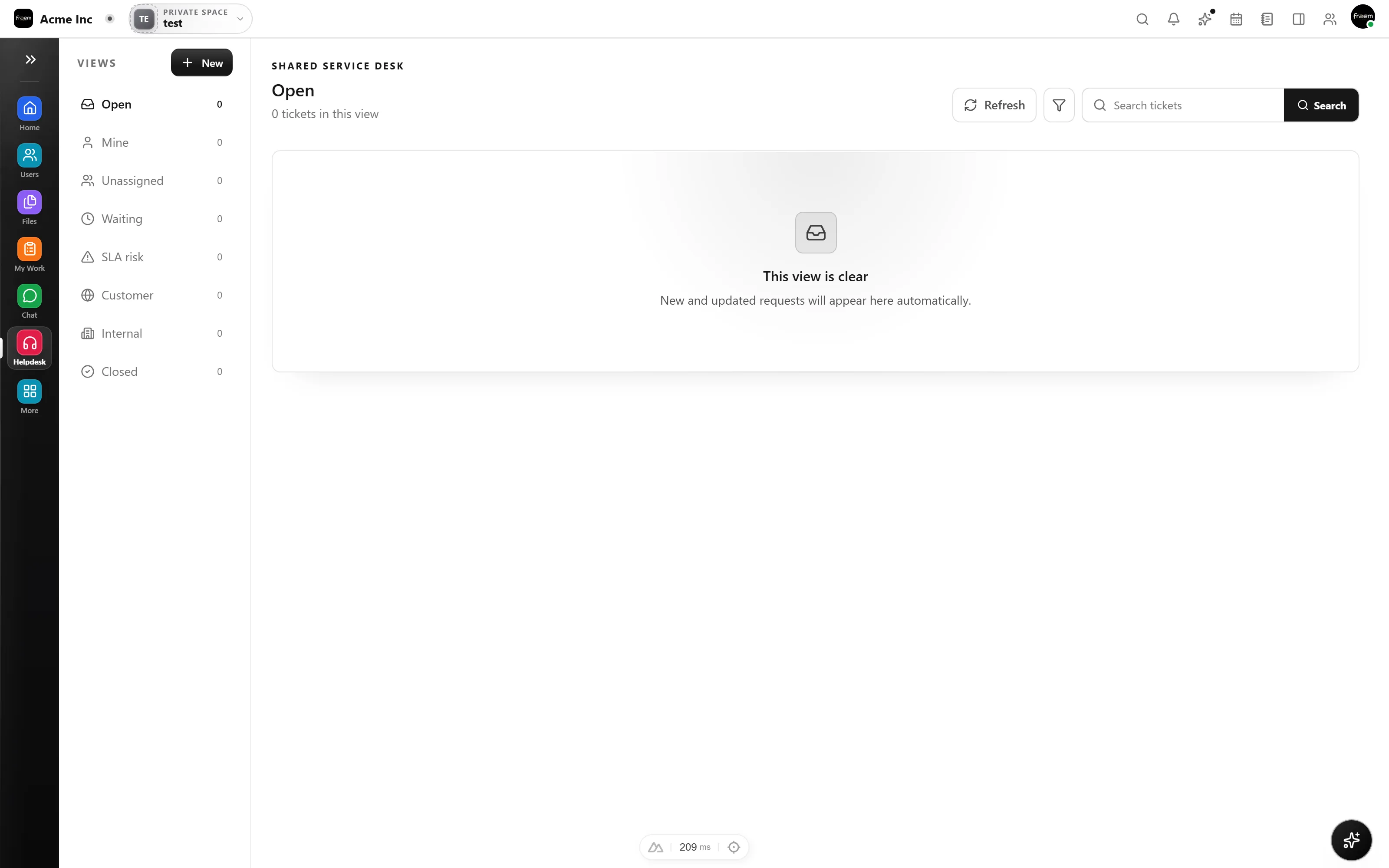Open the My Work app
This screenshot has height=868, width=1389.
29,254
